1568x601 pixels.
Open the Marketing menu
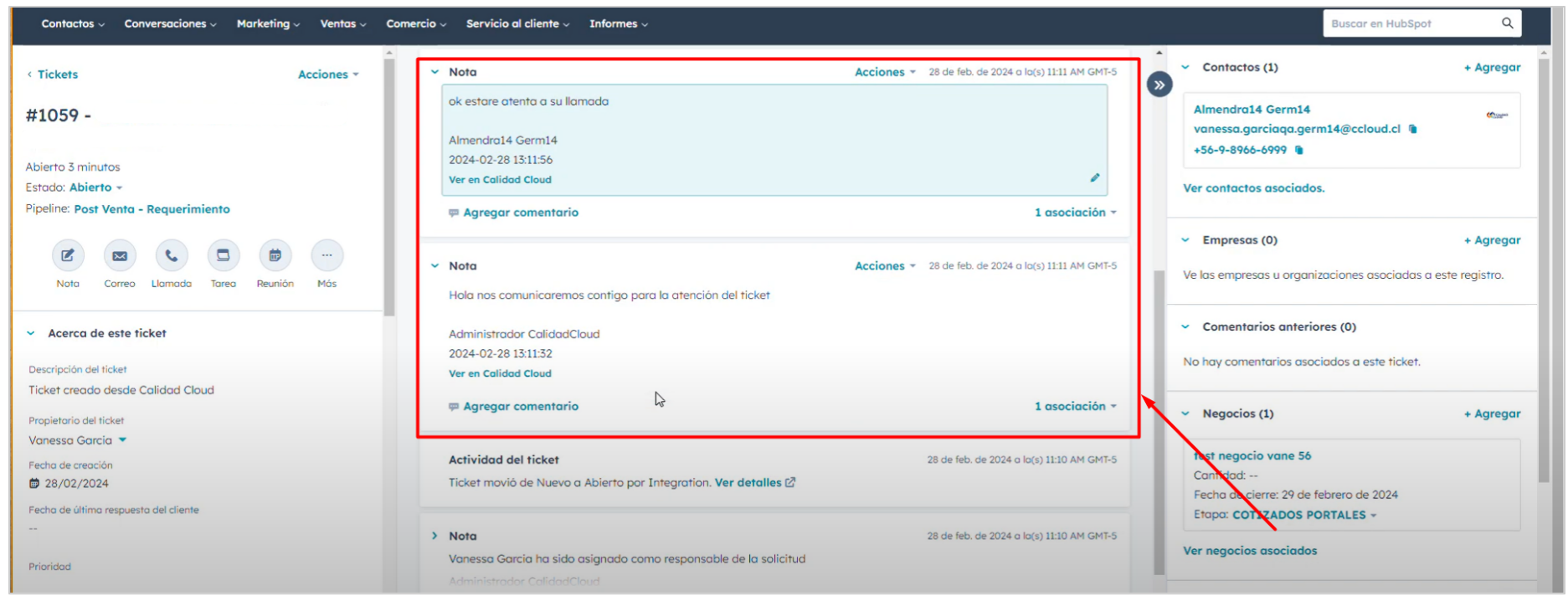click(x=268, y=23)
